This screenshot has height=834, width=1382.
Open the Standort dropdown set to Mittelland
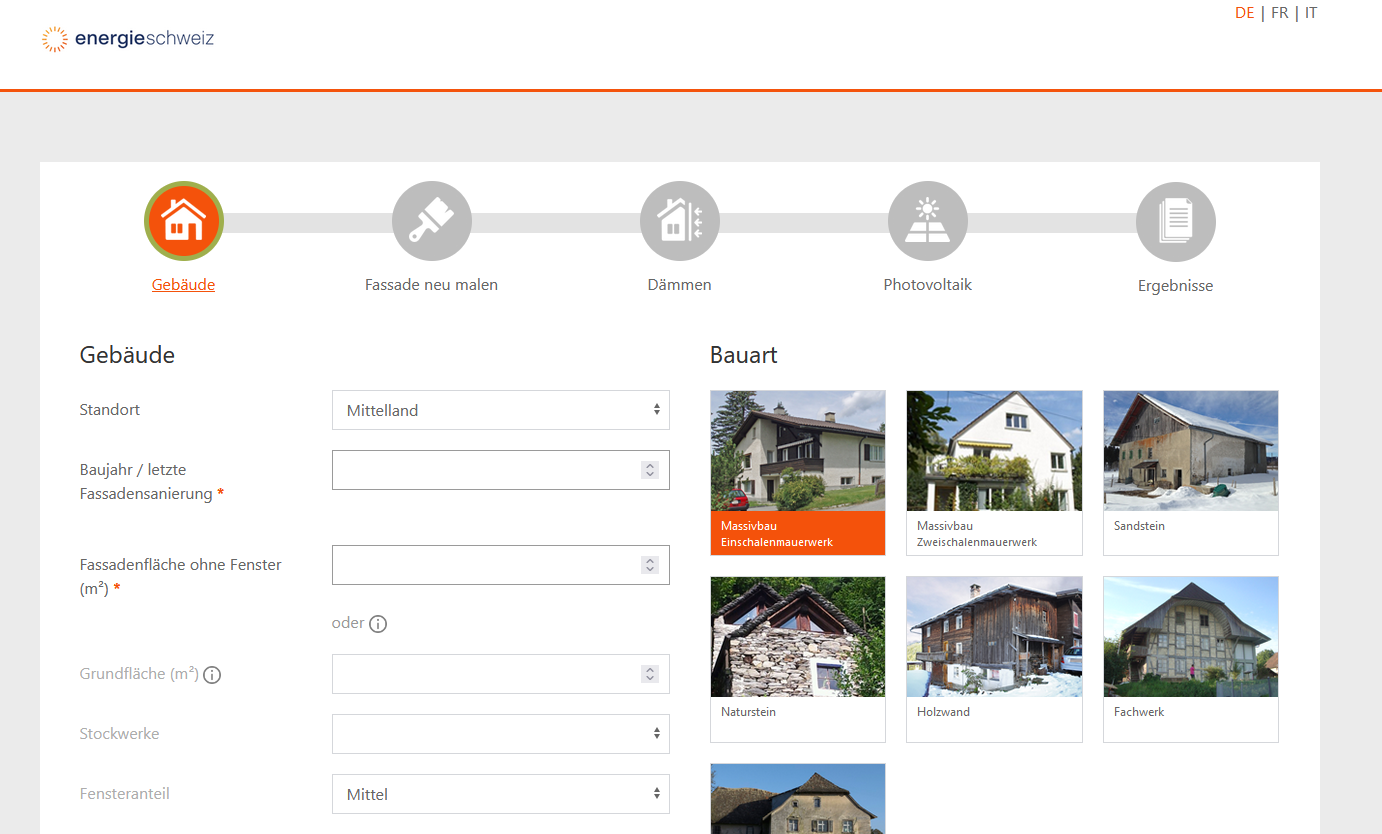coord(501,410)
